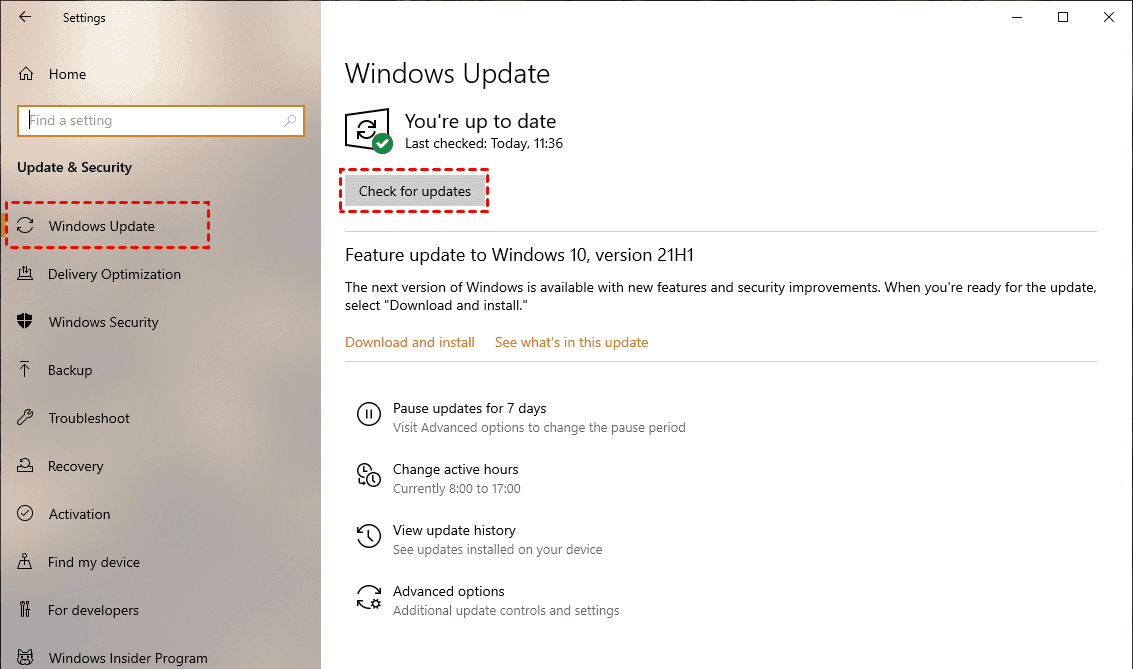Open Change active hours option
Viewport: 1133px width, 669px height.
pyautogui.click(x=455, y=470)
